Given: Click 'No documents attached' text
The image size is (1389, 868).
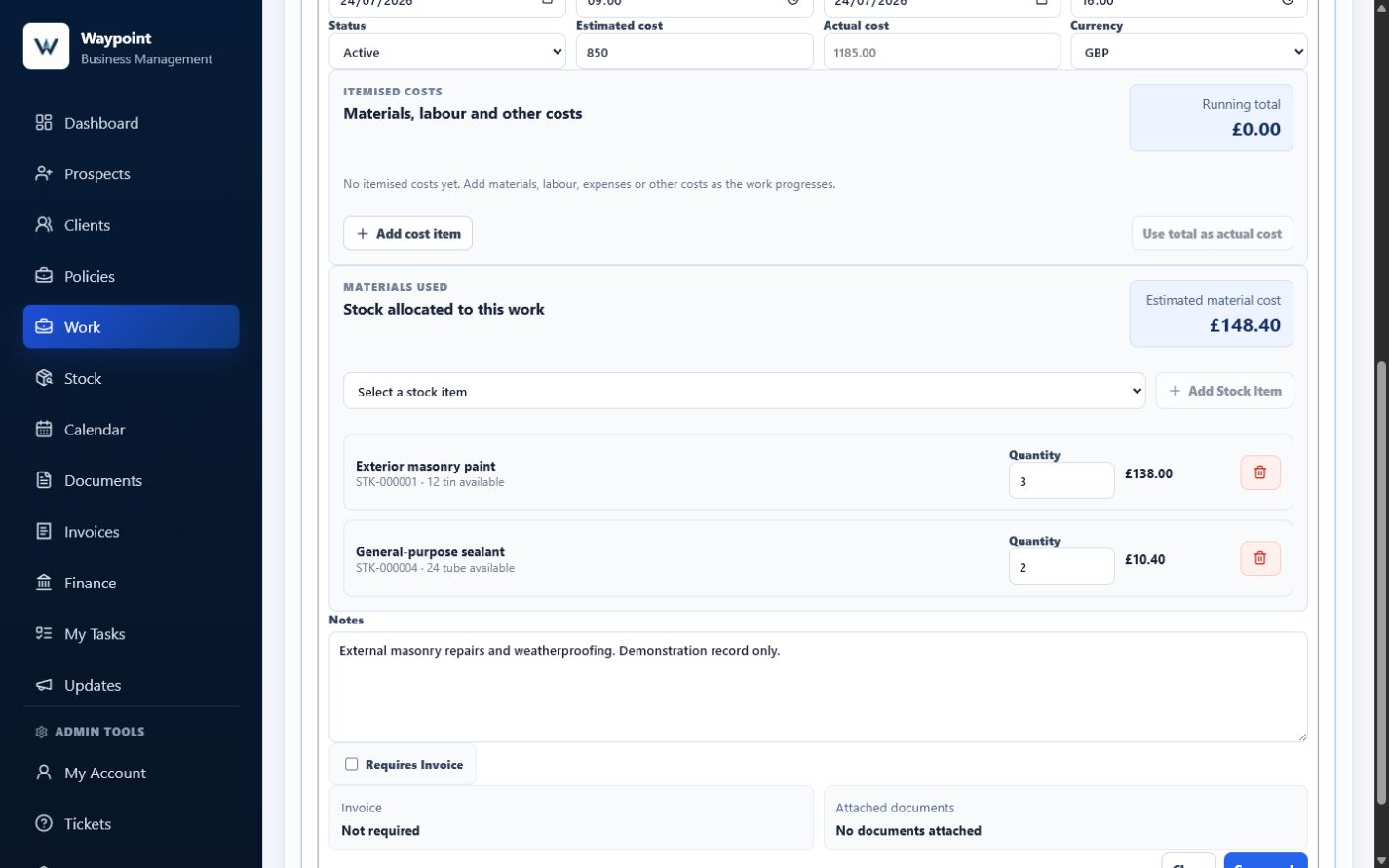Looking at the screenshot, I should [908, 831].
